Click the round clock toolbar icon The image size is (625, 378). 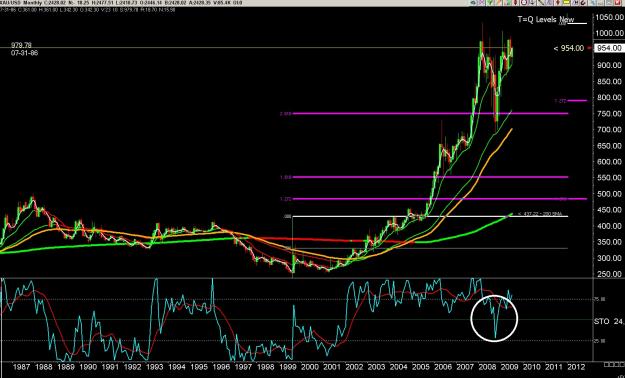pos(524,2)
